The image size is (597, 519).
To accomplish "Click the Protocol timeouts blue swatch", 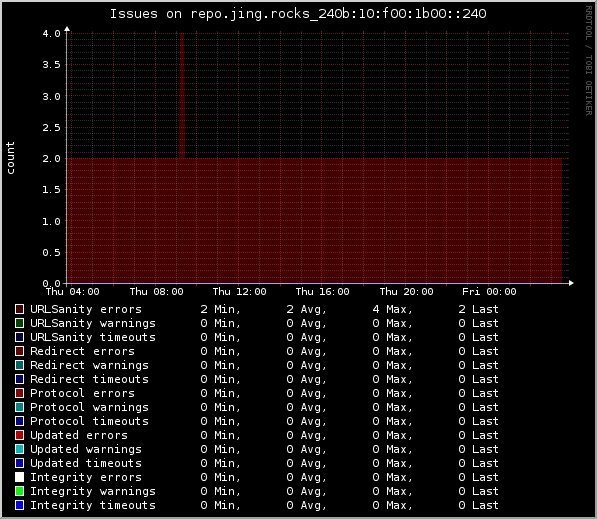I will point(19,421).
